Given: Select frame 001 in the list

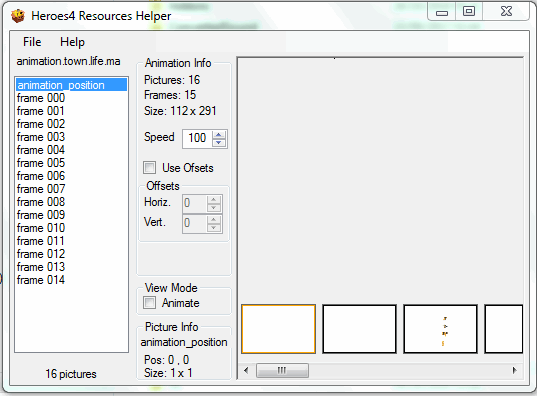Looking at the screenshot, I should tap(71, 111).
